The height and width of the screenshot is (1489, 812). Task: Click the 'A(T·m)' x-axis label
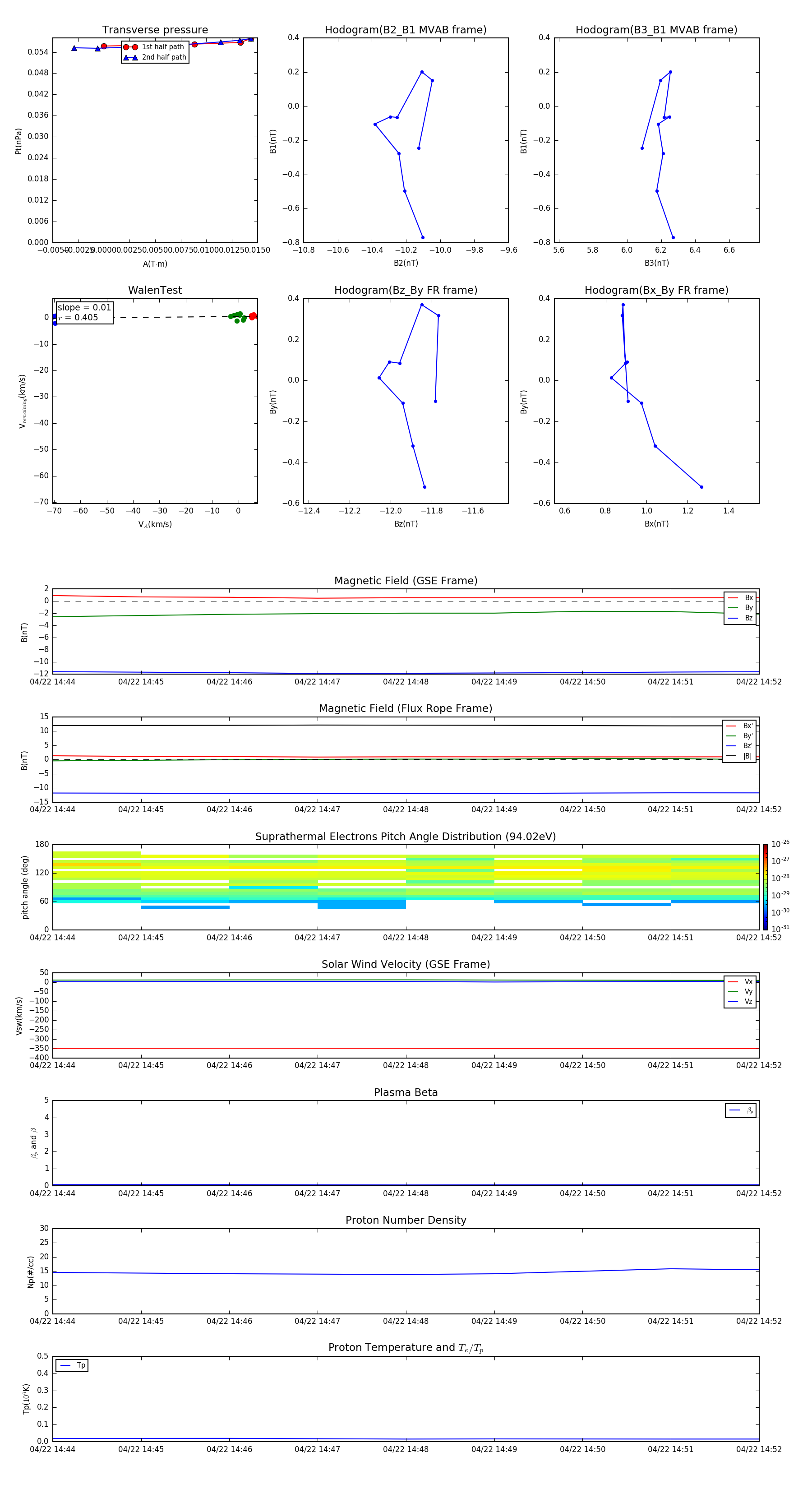coord(155,264)
